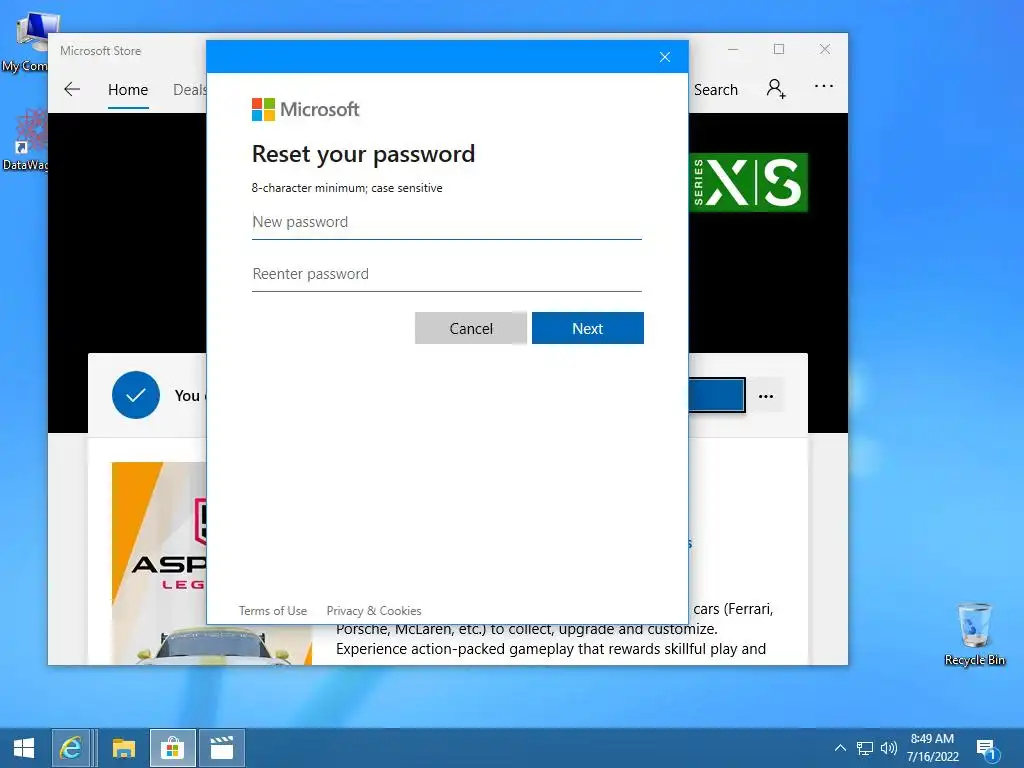Show hidden system tray icons

(x=840, y=748)
